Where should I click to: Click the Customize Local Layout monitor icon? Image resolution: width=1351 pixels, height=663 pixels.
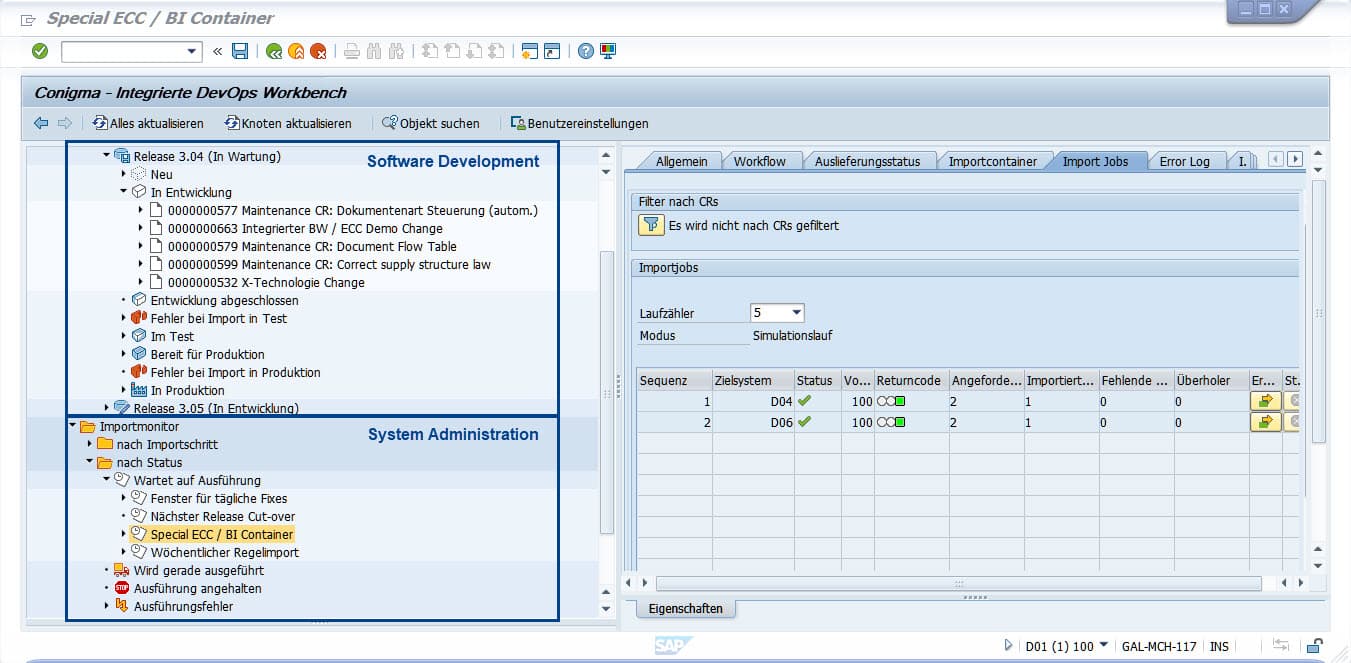(x=608, y=51)
